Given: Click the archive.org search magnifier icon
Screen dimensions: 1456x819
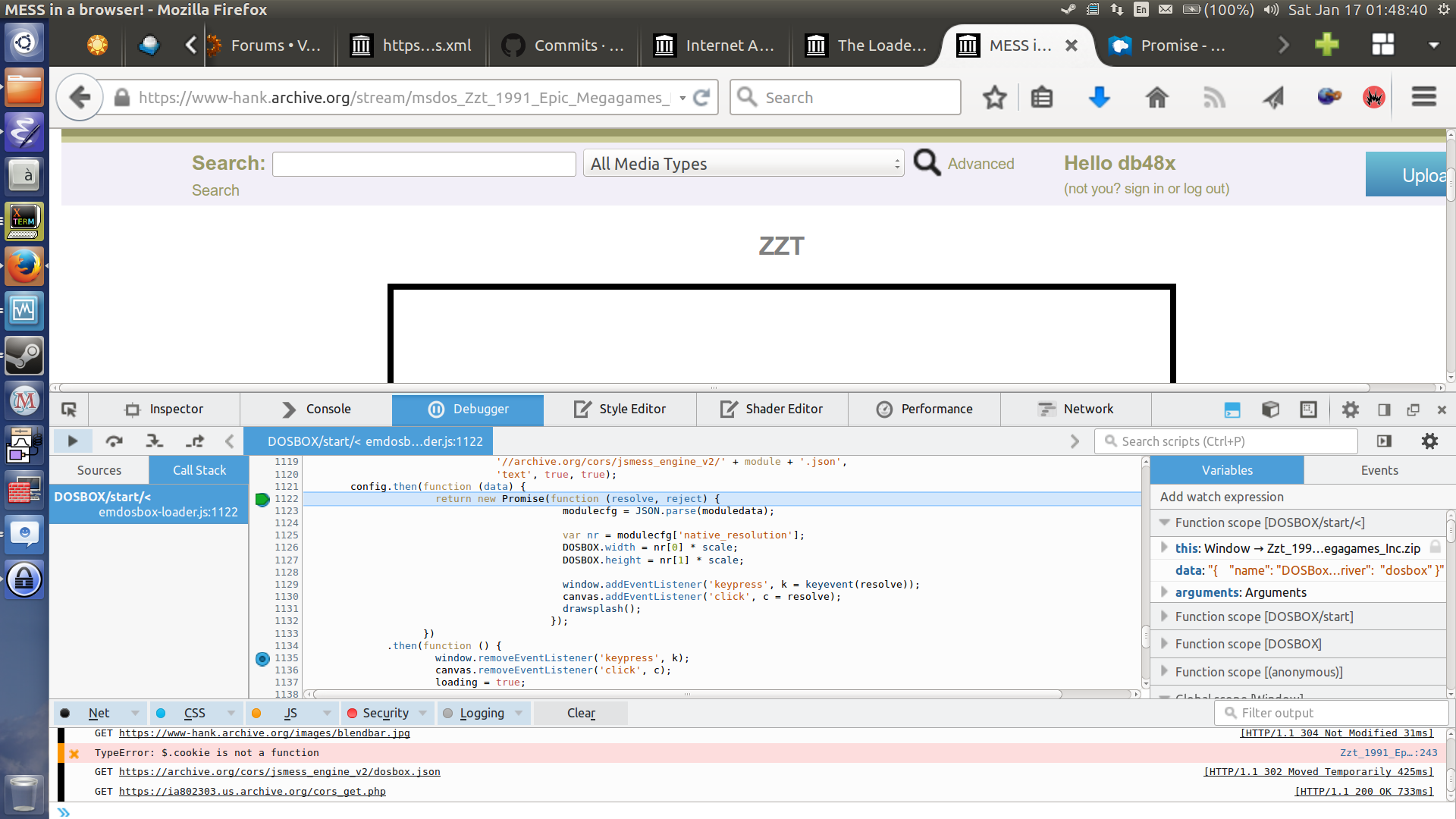Looking at the screenshot, I should tap(927, 162).
